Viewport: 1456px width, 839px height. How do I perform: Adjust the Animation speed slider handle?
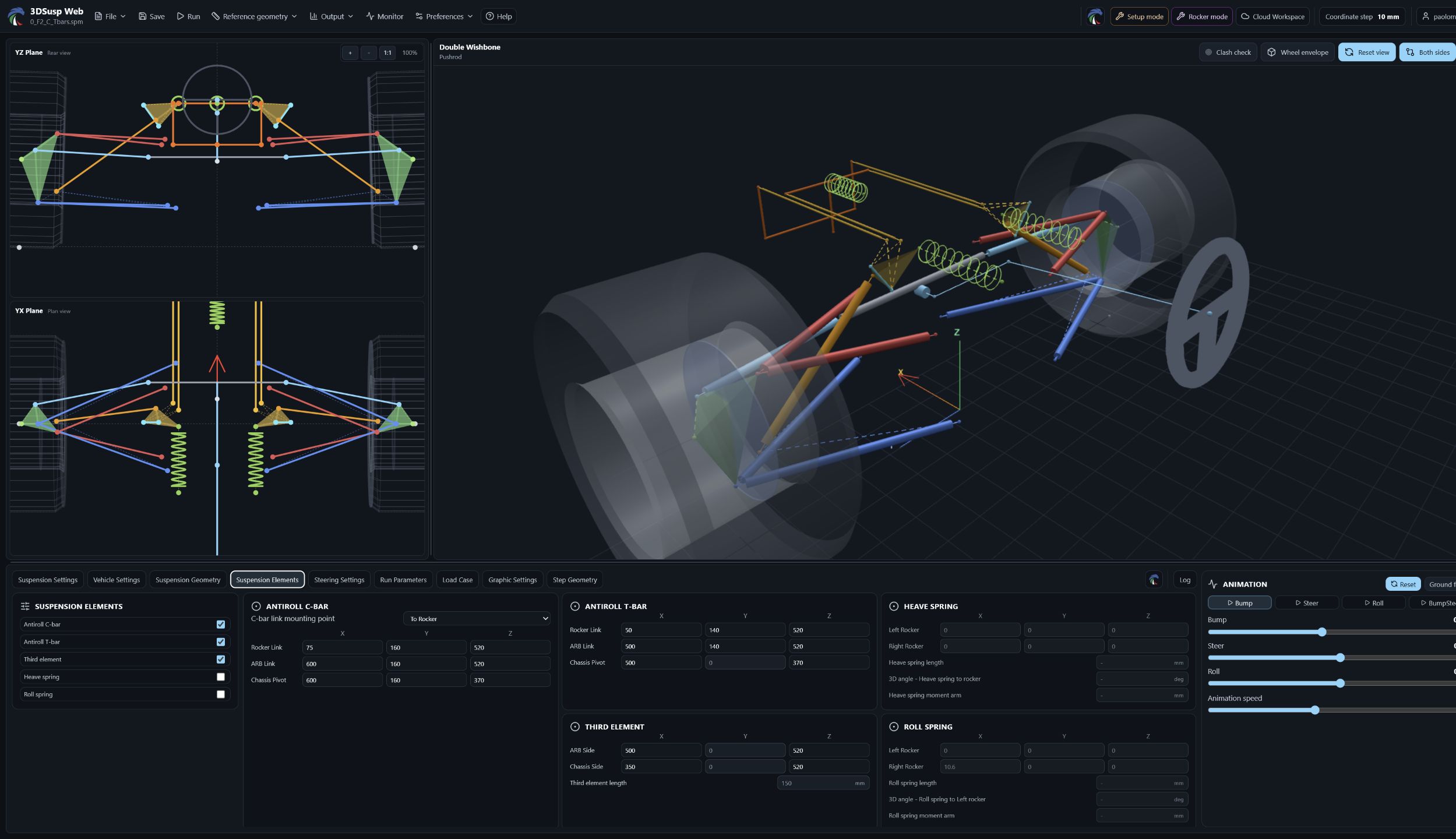[1315, 710]
